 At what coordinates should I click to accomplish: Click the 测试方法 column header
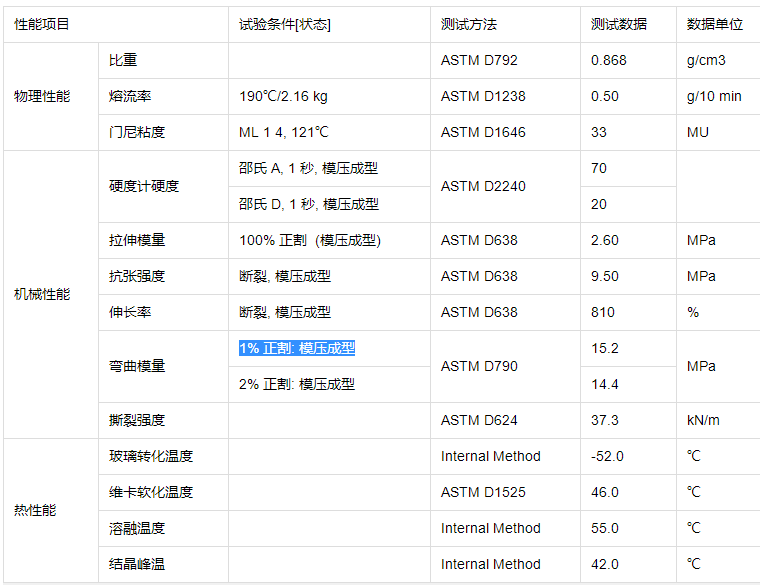pos(468,24)
